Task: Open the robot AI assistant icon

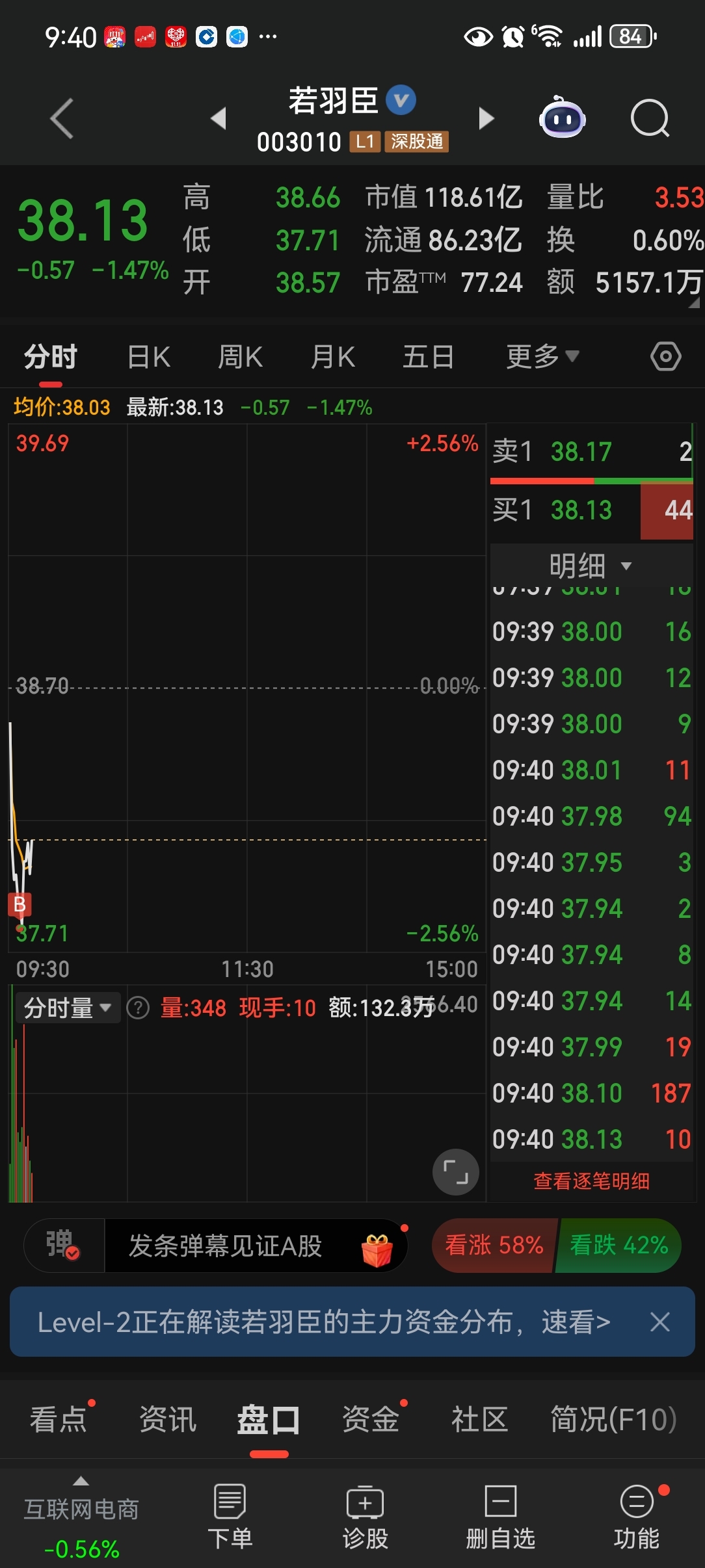Action: [562, 118]
